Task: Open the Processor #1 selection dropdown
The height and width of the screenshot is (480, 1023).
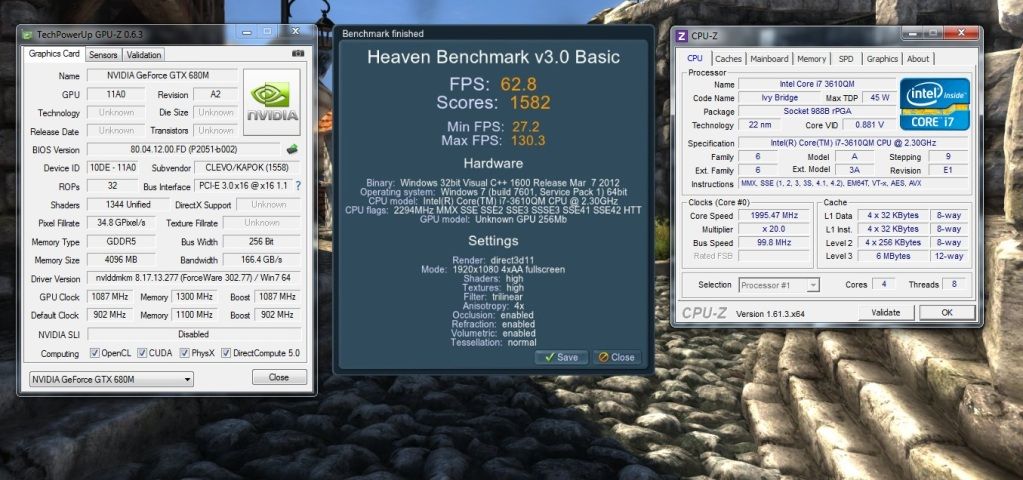Action: coord(779,285)
